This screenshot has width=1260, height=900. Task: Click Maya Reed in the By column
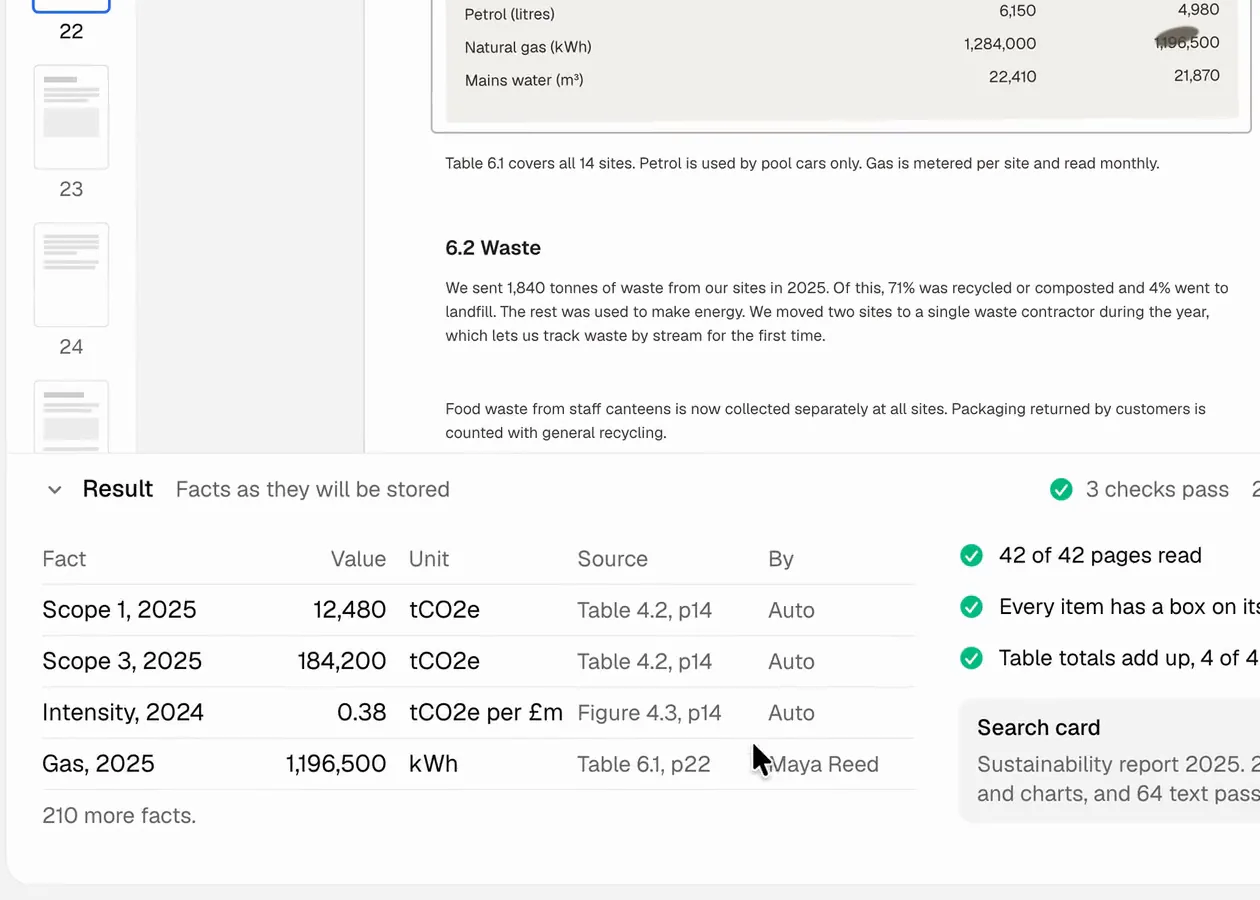click(825, 764)
